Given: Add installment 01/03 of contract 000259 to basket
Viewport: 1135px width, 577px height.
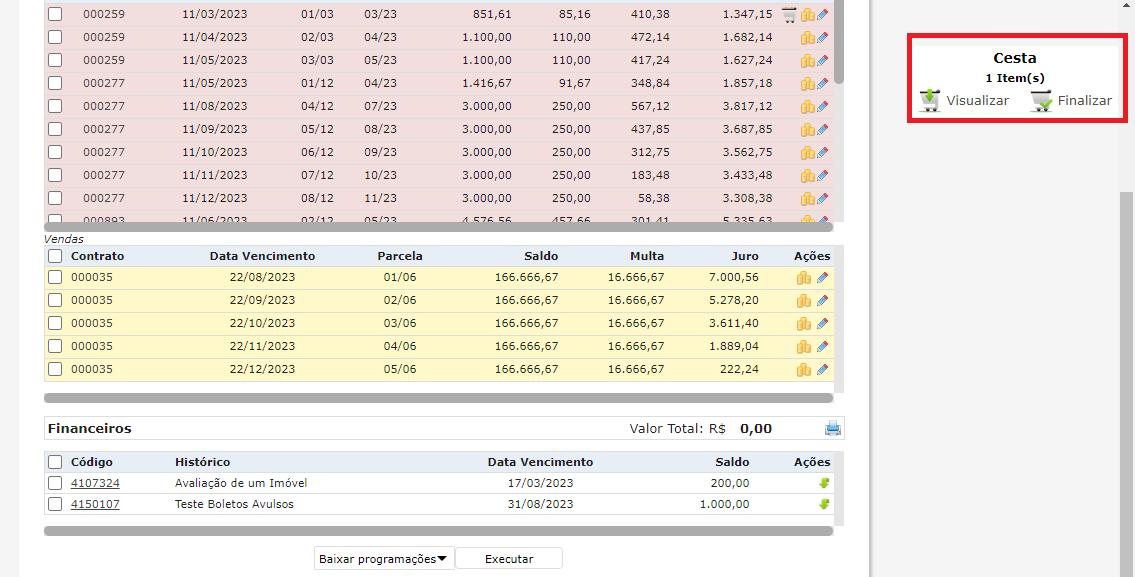Looking at the screenshot, I should (789, 14).
